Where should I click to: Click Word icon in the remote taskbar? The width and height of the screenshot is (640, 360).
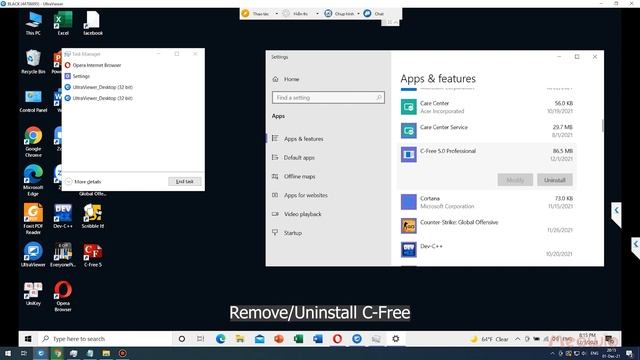(318, 339)
